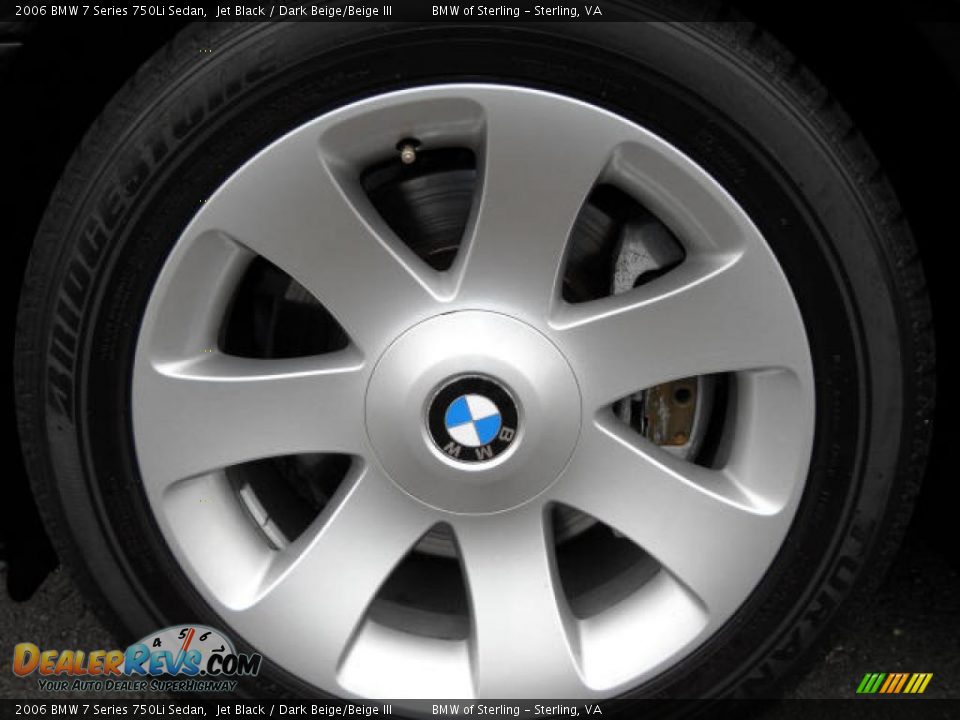The height and width of the screenshot is (720, 960).
Task: Click the bottom 'BMW of Sterling – Sterling, VA' text
Action: (517, 710)
